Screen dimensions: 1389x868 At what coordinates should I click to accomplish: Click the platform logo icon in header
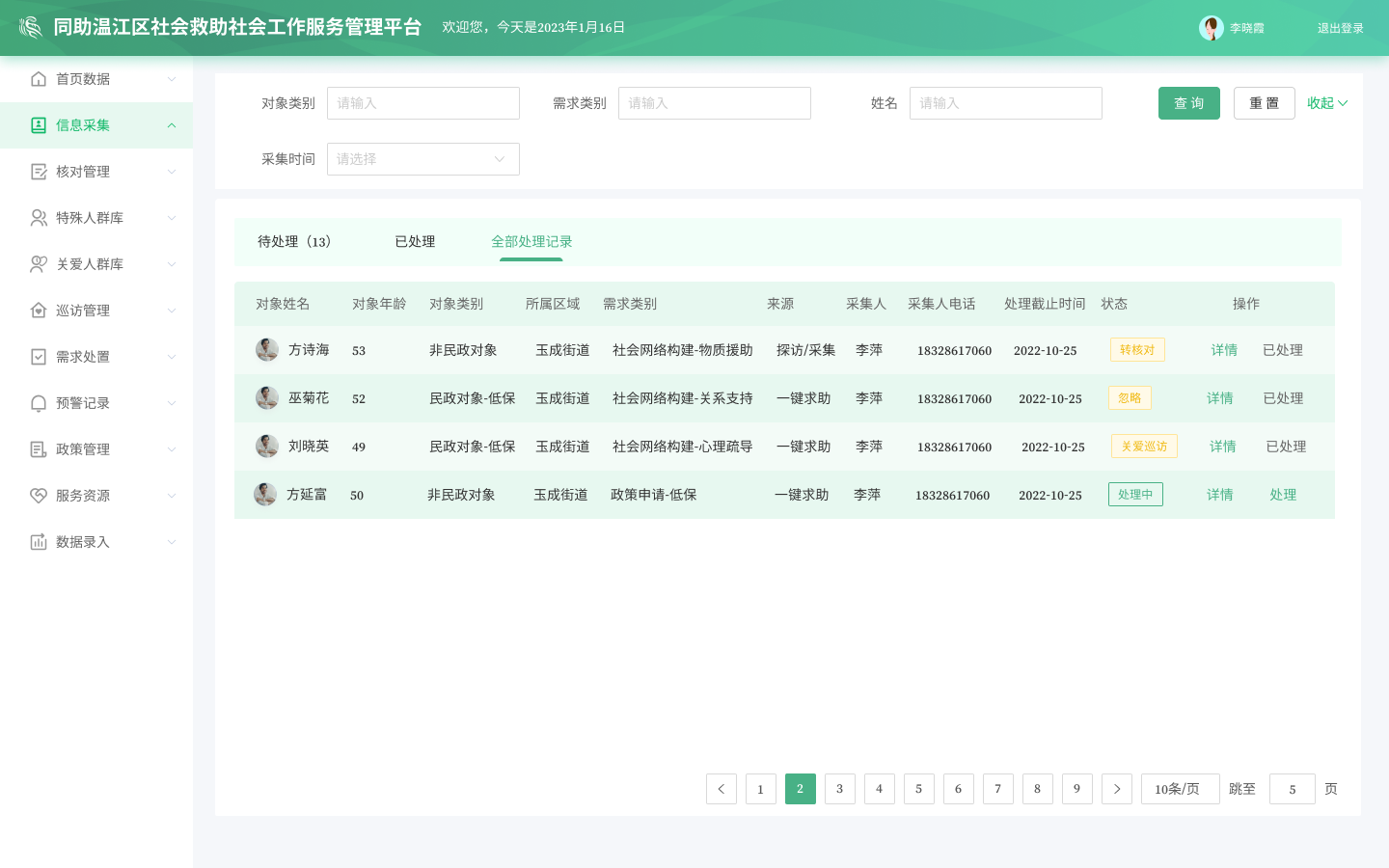[x=31, y=27]
